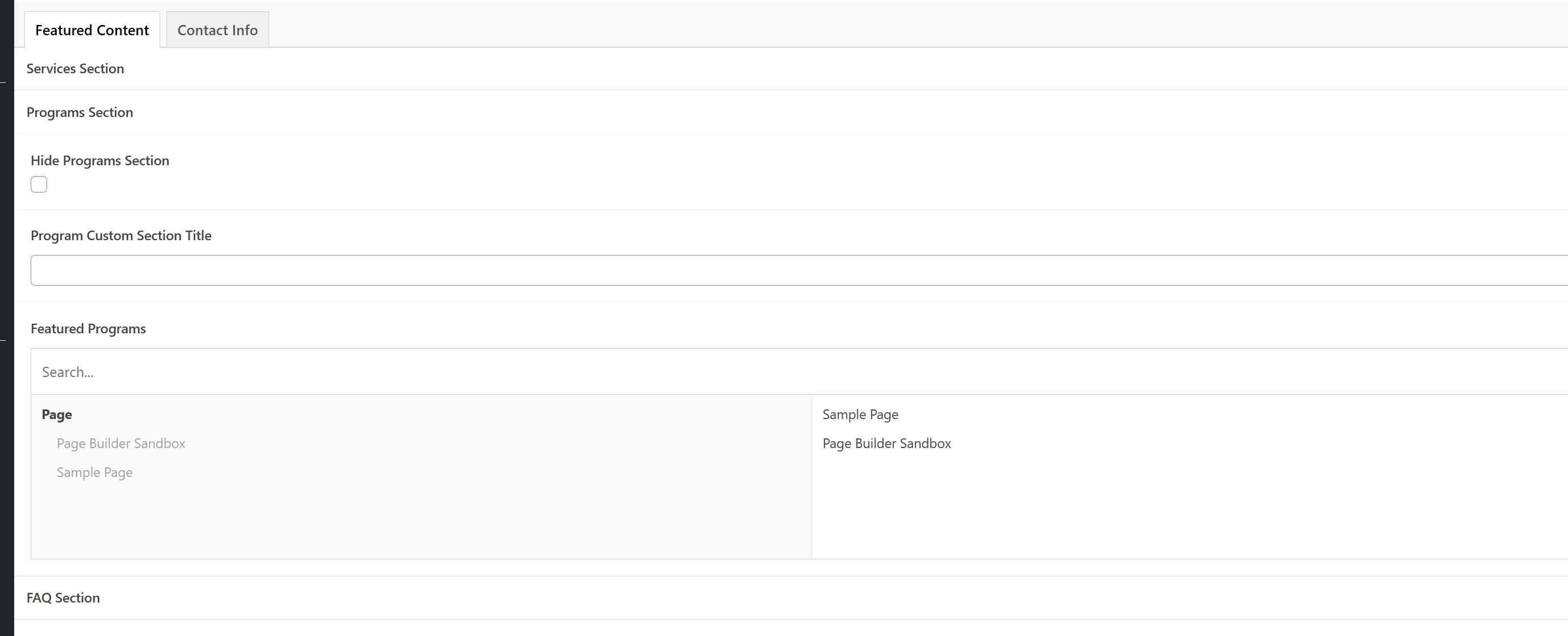The height and width of the screenshot is (636, 1568).
Task: Click the Featured Programs search box
Action: 791,372
